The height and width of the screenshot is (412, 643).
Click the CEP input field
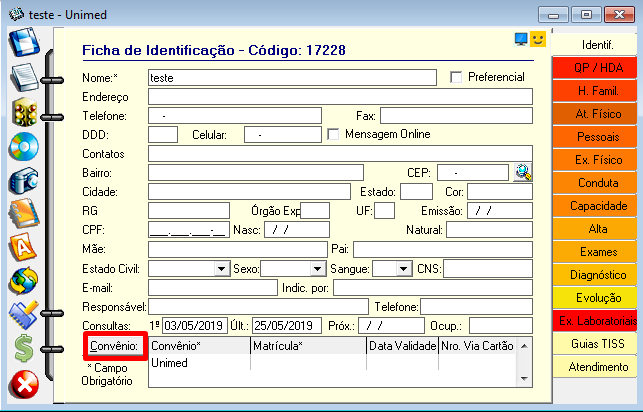473,173
